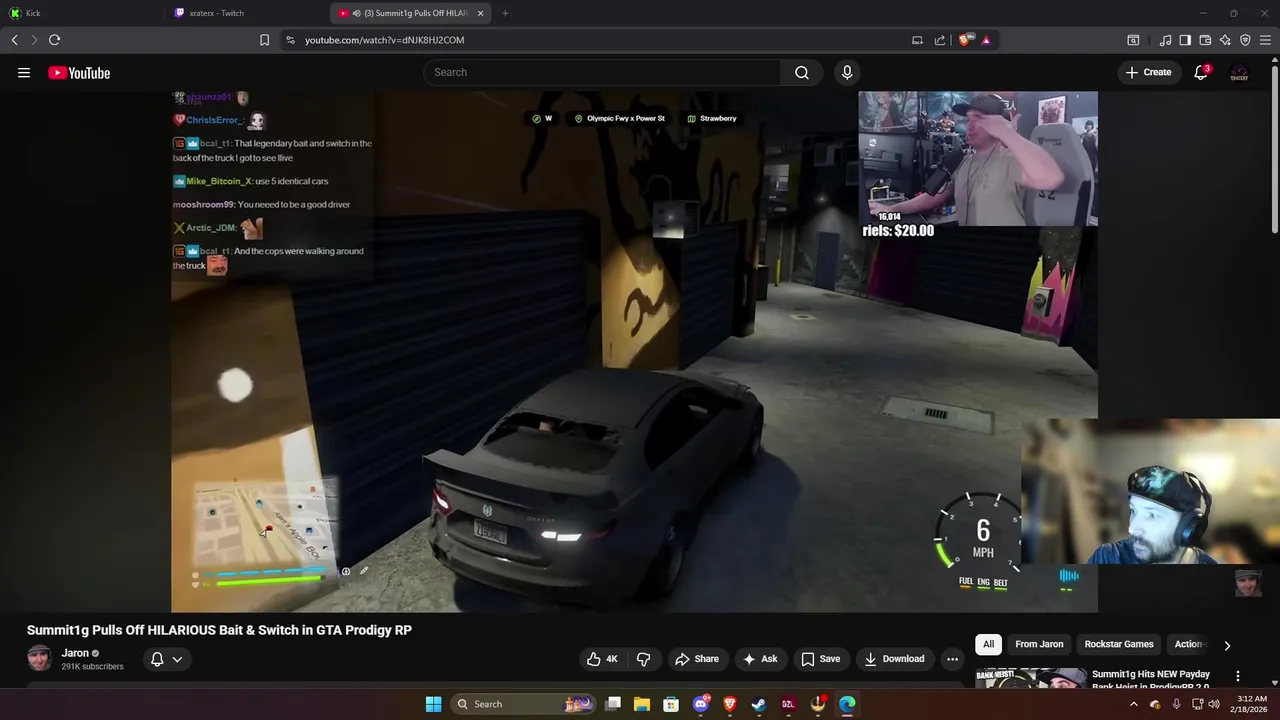Open Steam from taskbar
The height and width of the screenshot is (720, 1280).
(759, 704)
